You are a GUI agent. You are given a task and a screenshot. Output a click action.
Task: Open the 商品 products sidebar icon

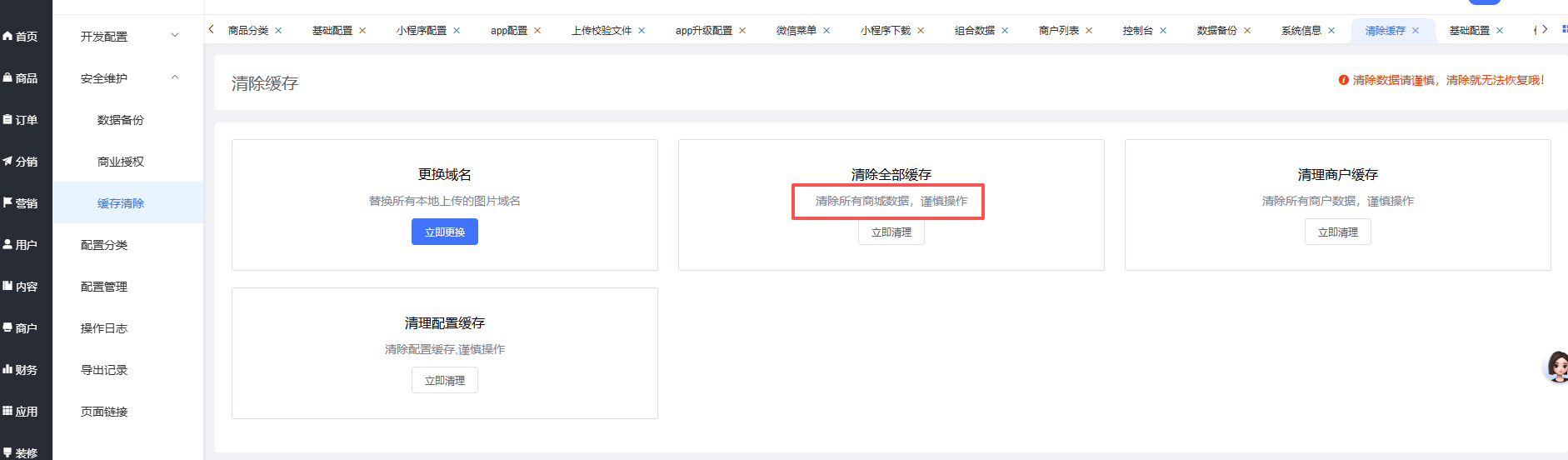(7, 78)
